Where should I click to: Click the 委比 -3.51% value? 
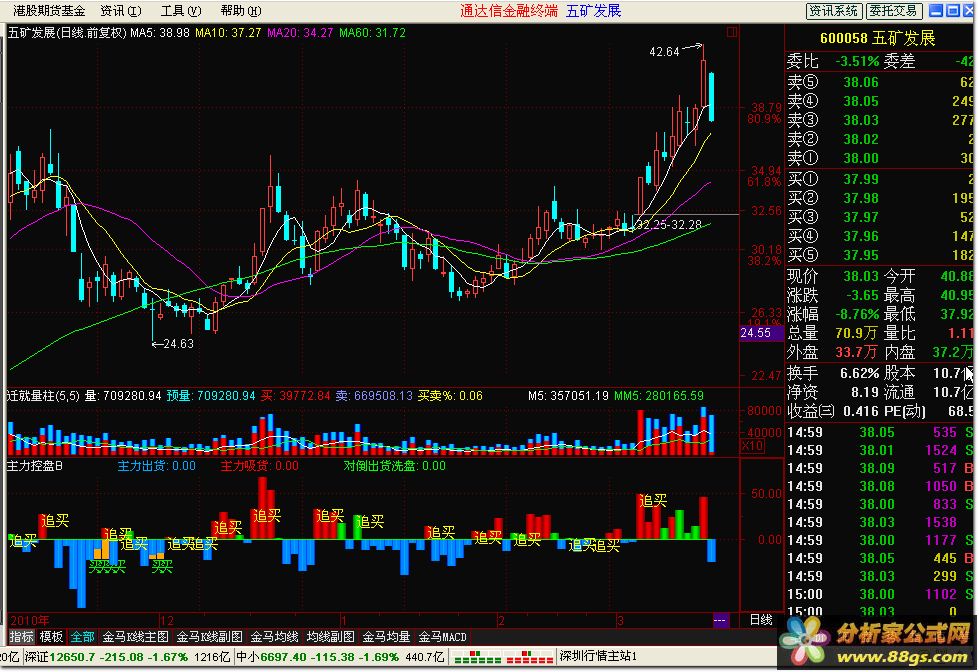click(x=857, y=61)
